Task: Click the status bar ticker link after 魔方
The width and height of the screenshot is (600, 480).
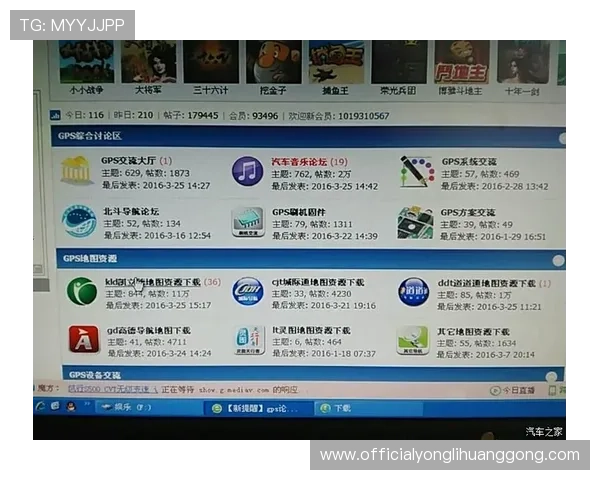Action: pos(113,389)
